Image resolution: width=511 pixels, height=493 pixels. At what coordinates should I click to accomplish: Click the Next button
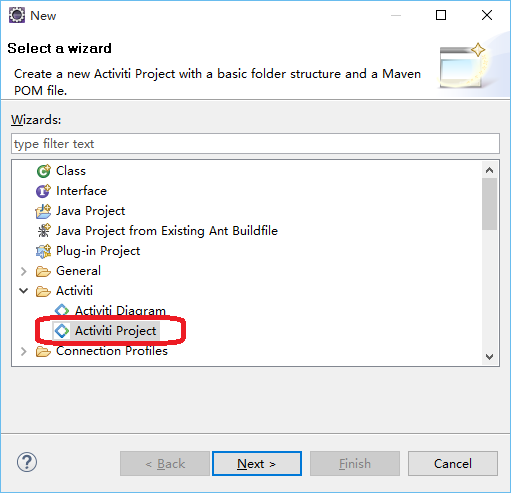(257, 463)
